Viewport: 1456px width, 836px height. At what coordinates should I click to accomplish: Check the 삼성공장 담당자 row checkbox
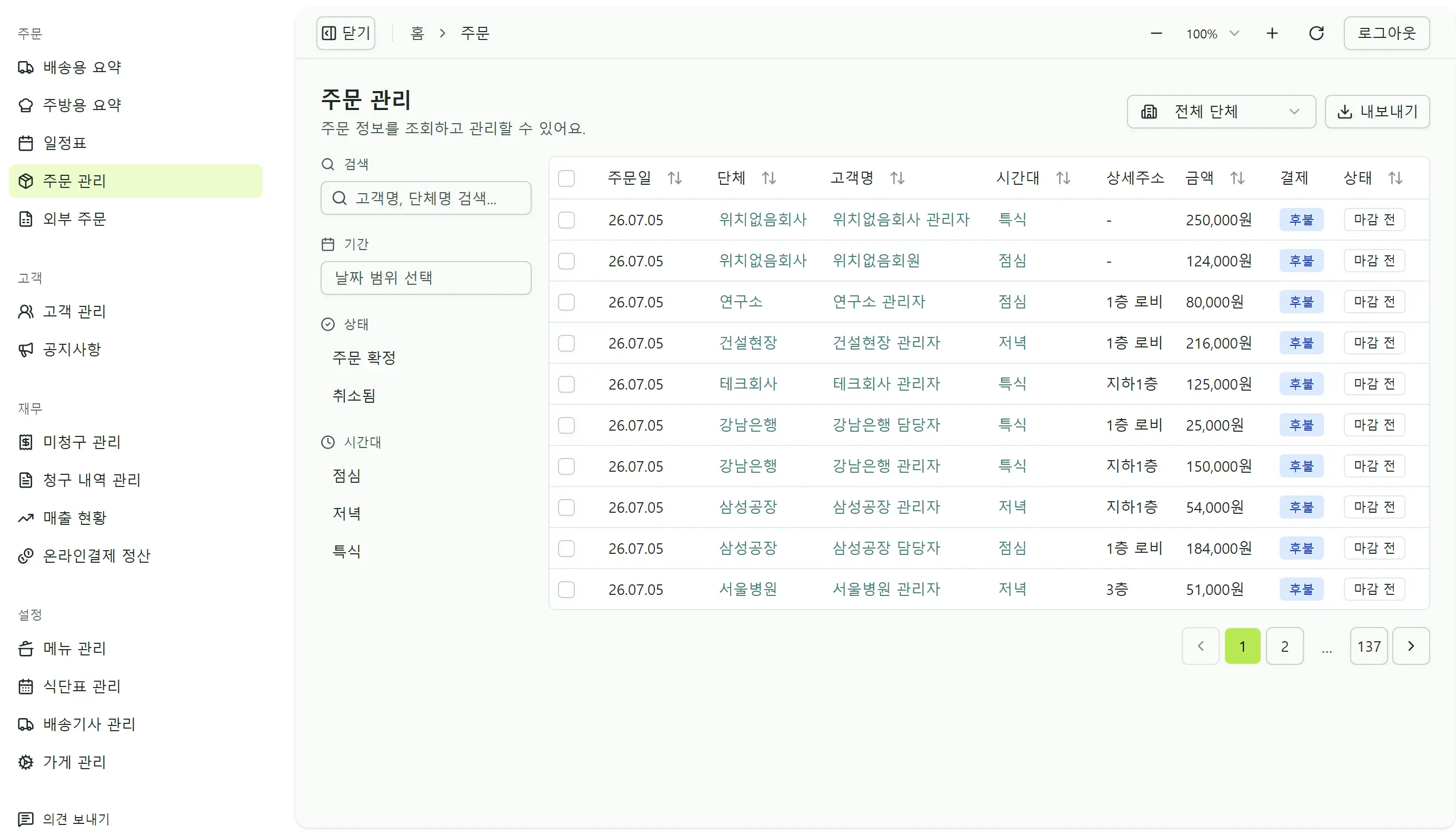(x=567, y=549)
